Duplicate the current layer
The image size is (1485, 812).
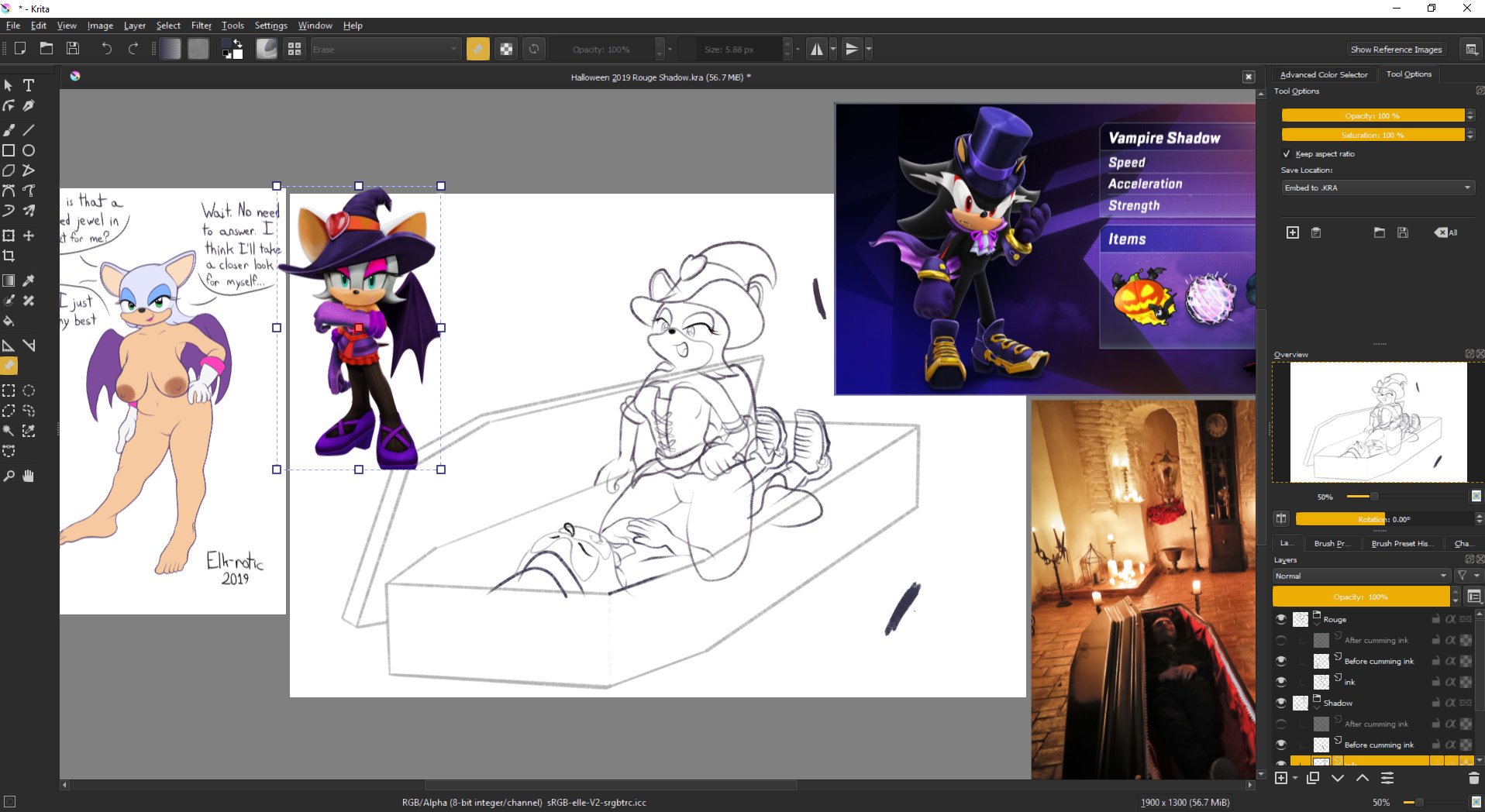point(1313,778)
